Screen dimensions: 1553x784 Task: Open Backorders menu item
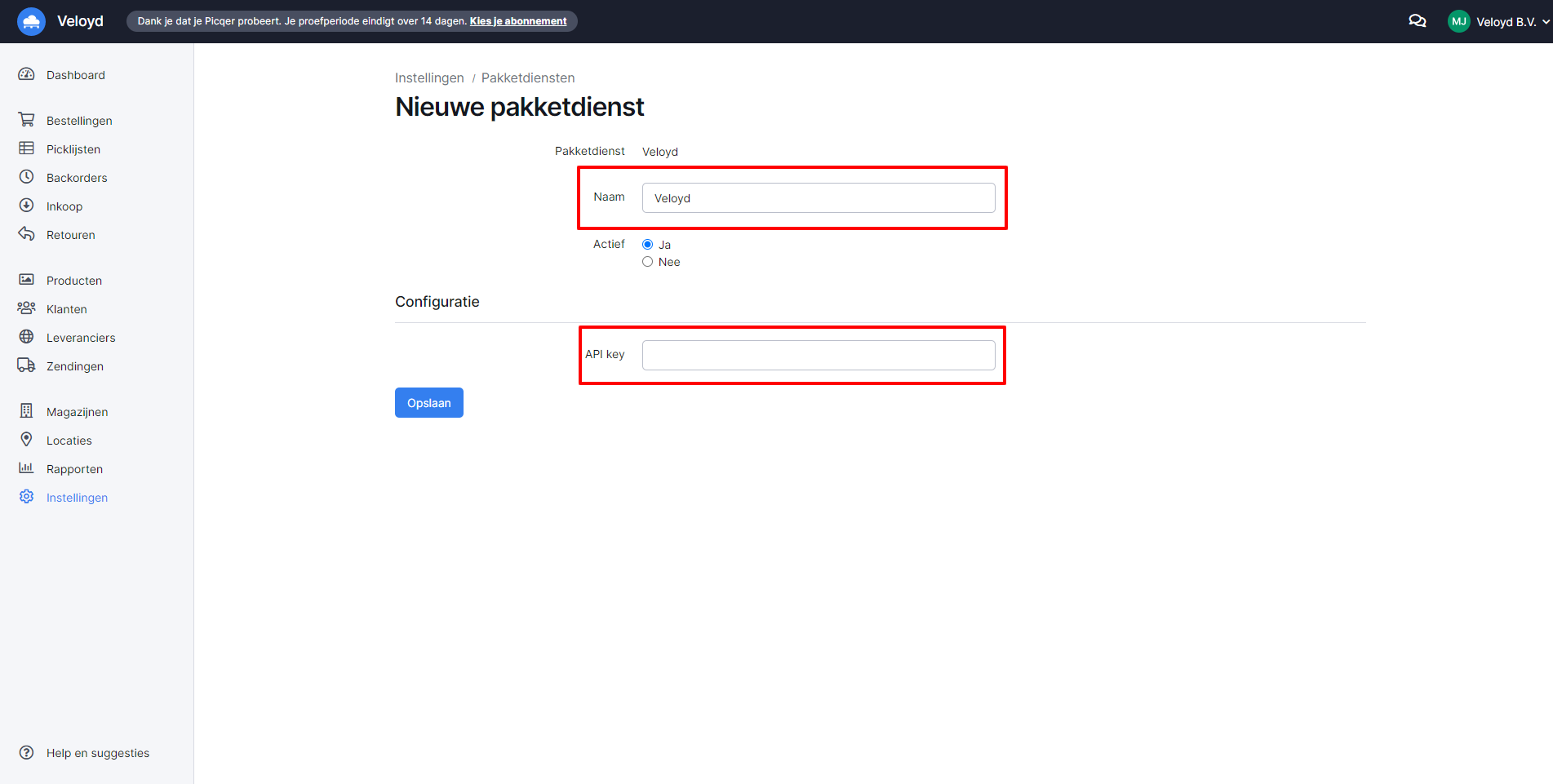click(x=77, y=178)
